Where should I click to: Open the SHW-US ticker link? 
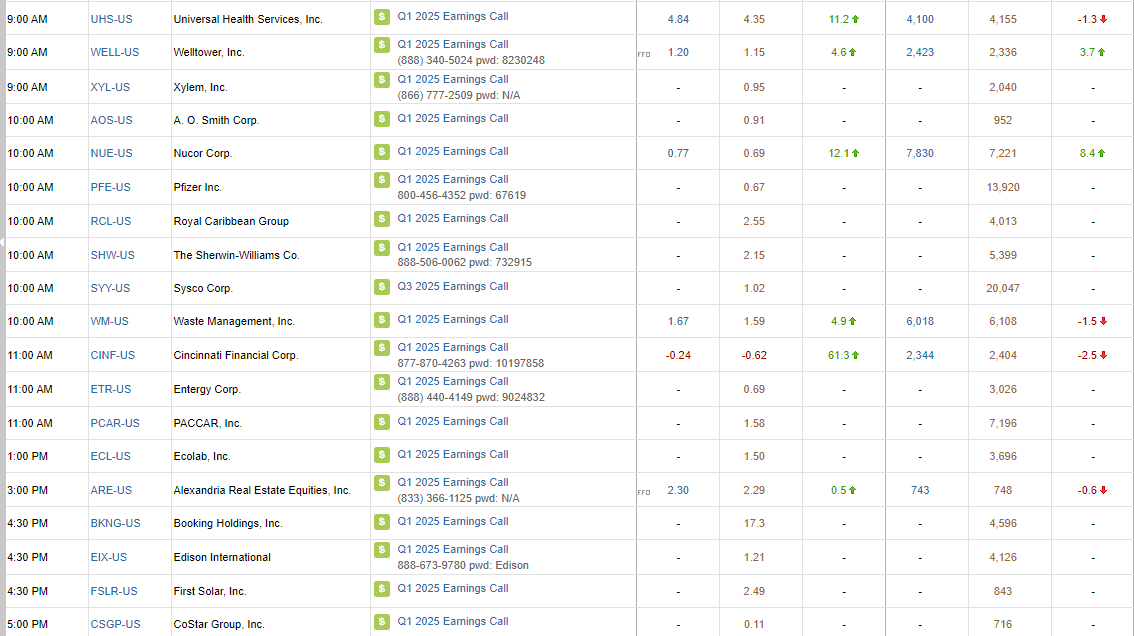(x=113, y=255)
